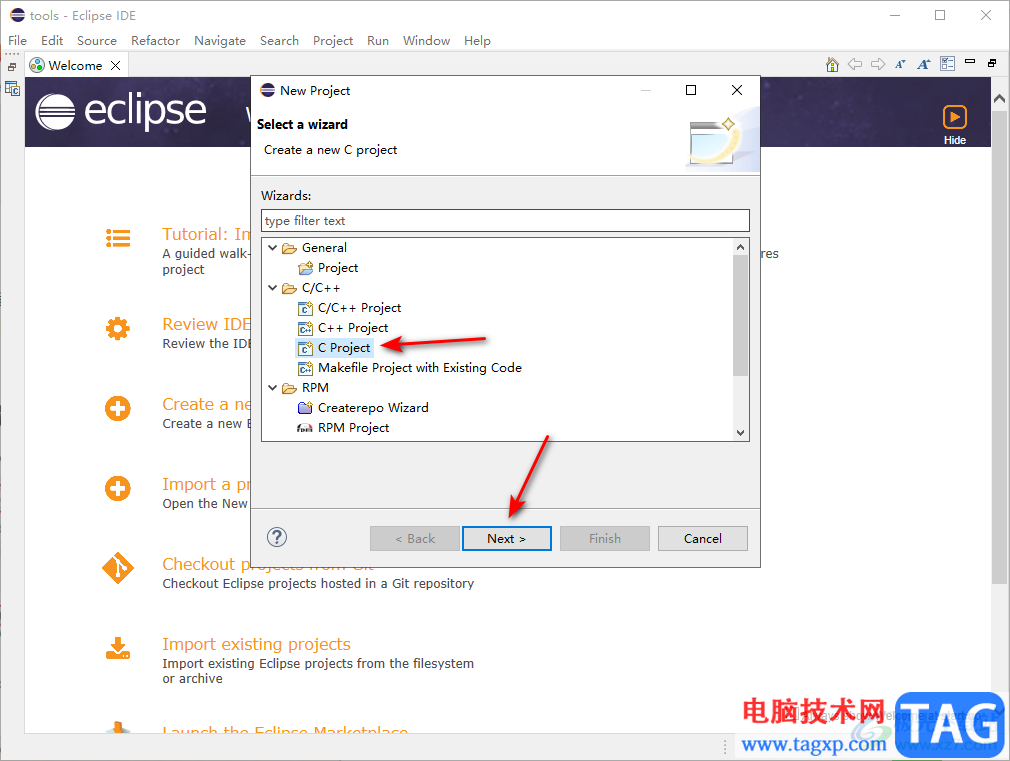Open the Help menu
1010x761 pixels.
pos(477,41)
